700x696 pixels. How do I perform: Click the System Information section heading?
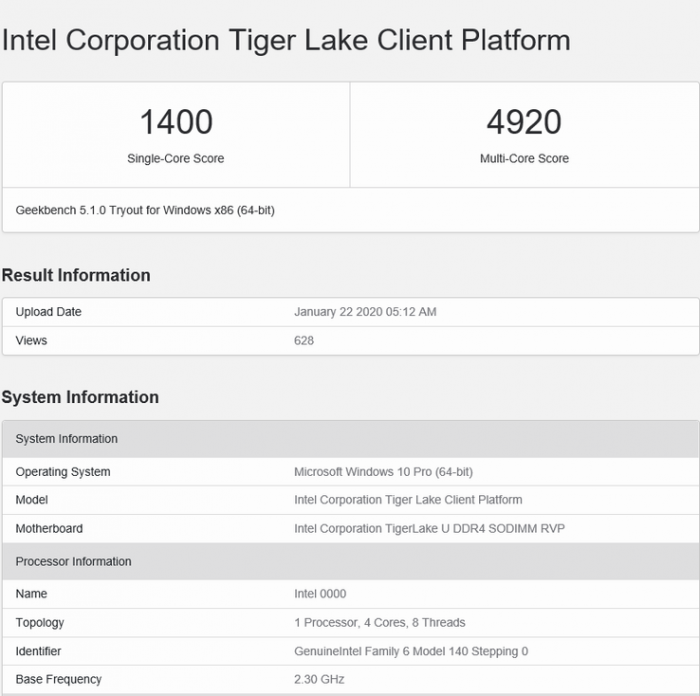pyautogui.click(x=80, y=397)
